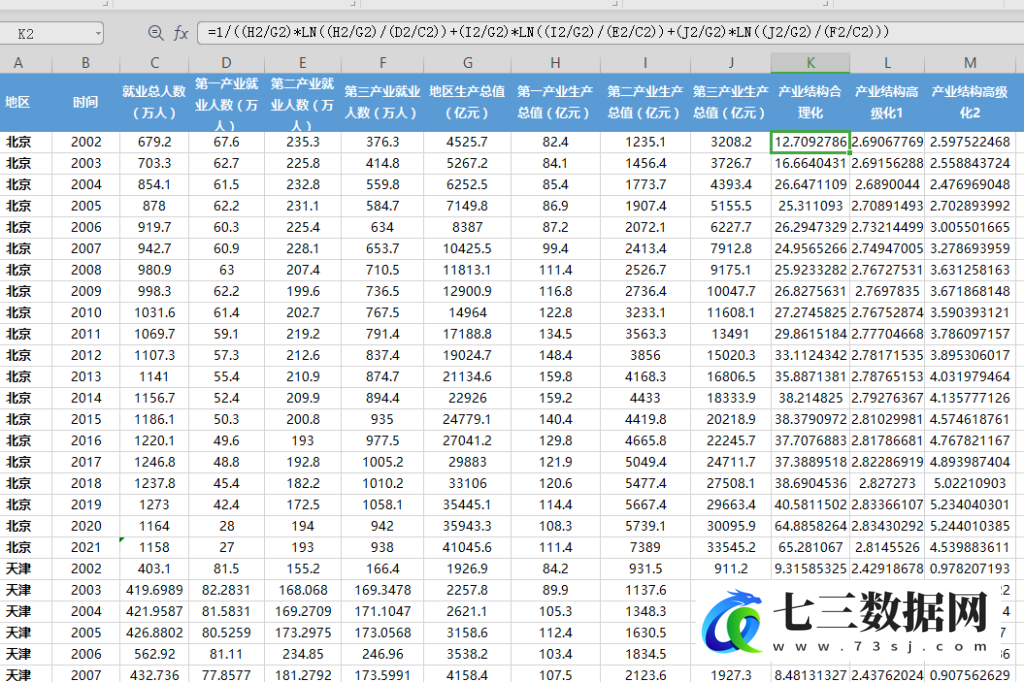1024x682 pixels.
Task: Click the 第三产业生产总值（亿元） header cell
Action: coord(731,102)
